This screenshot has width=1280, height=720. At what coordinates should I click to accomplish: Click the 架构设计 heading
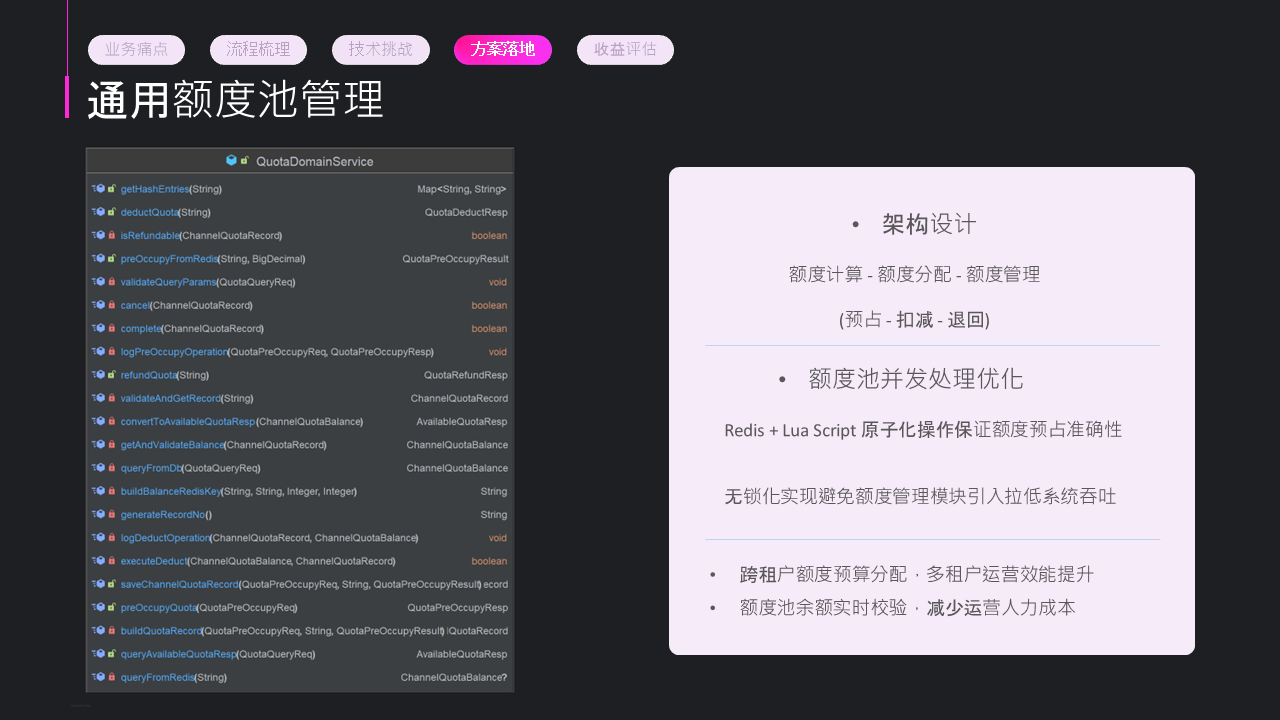click(x=929, y=224)
